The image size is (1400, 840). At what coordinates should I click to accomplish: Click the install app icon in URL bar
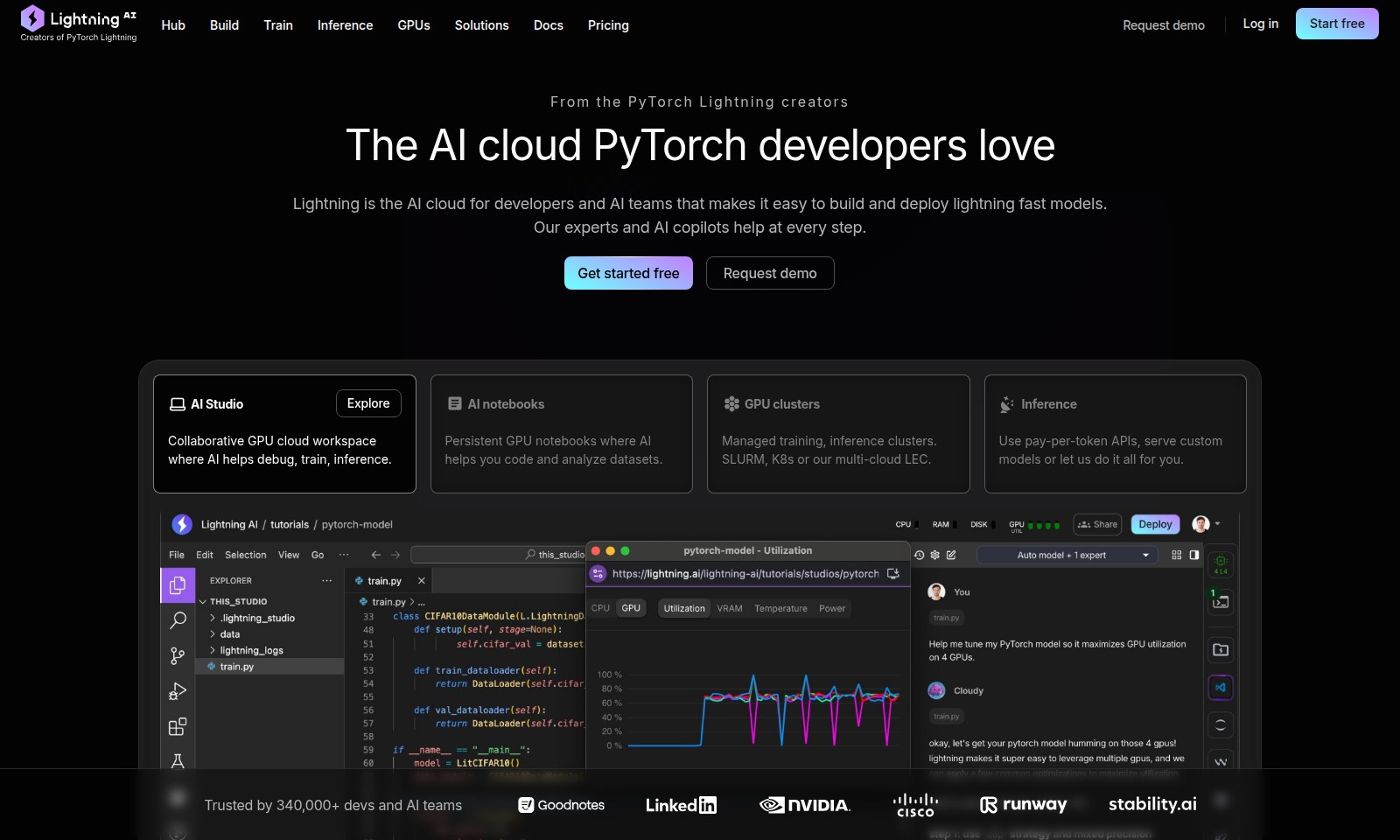point(893,574)
